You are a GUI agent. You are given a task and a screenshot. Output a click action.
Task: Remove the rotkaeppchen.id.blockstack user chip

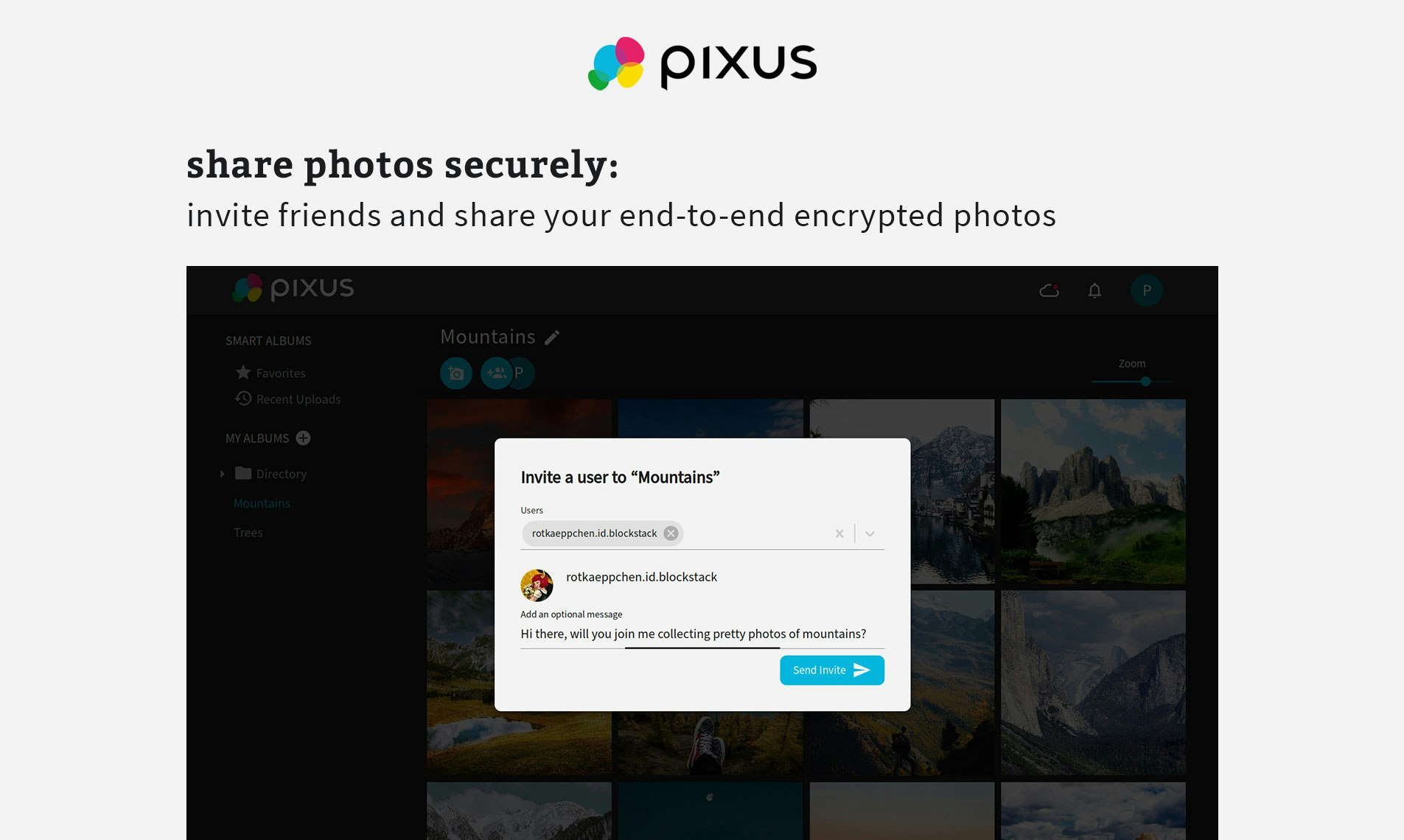tap(671, 533)
